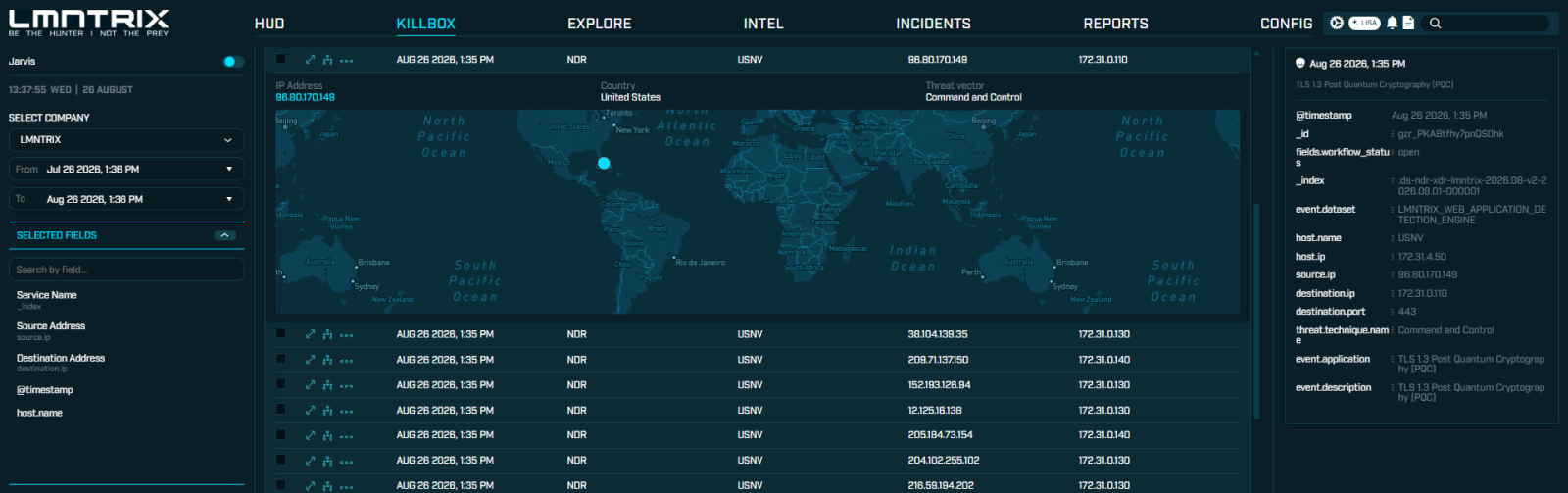The height and width of the screenshot is (493, 1568).
Task: Select the Service Name field
Action: [46, 295]
